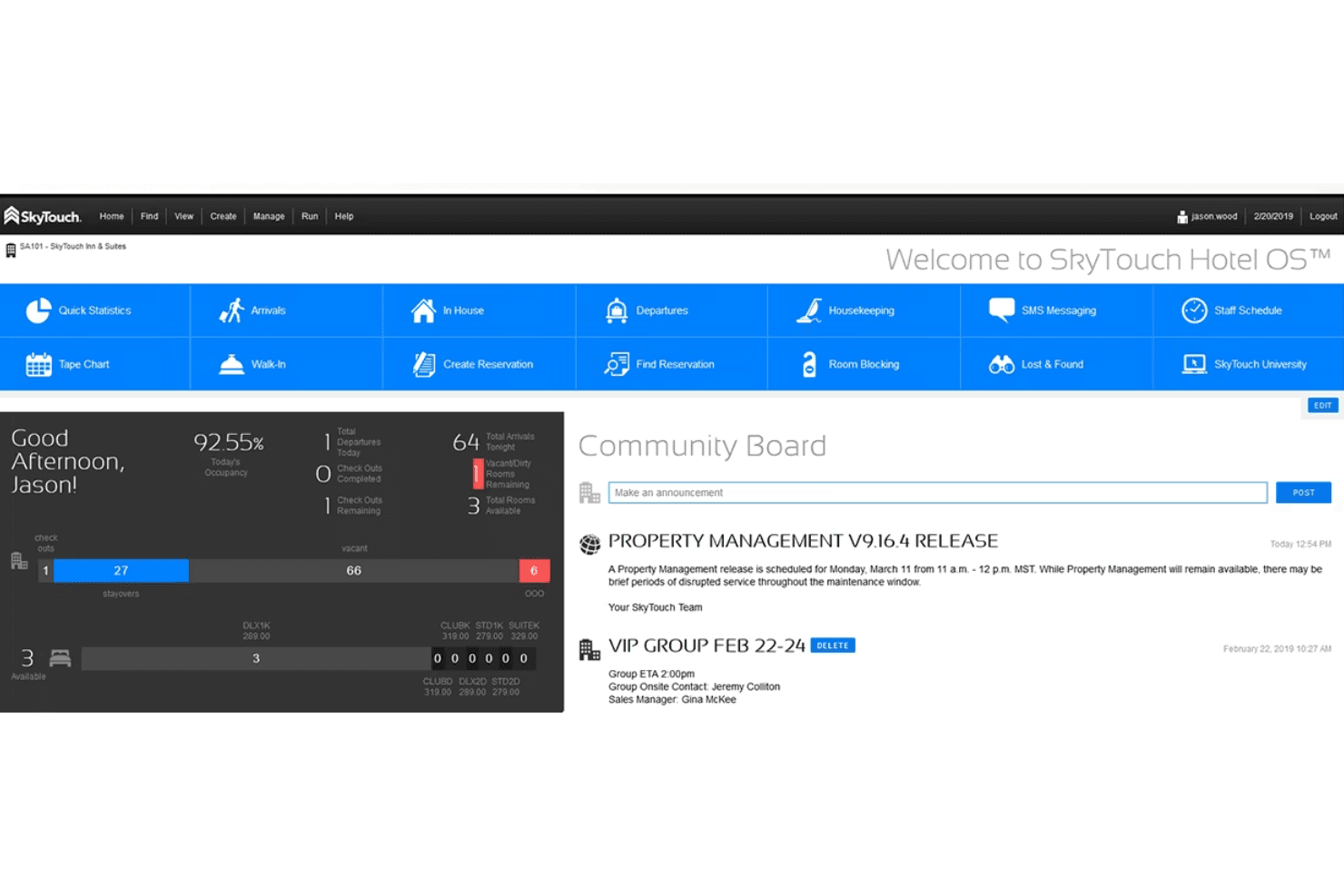Click the user icon beside jason.wood

coord(1182,217)
